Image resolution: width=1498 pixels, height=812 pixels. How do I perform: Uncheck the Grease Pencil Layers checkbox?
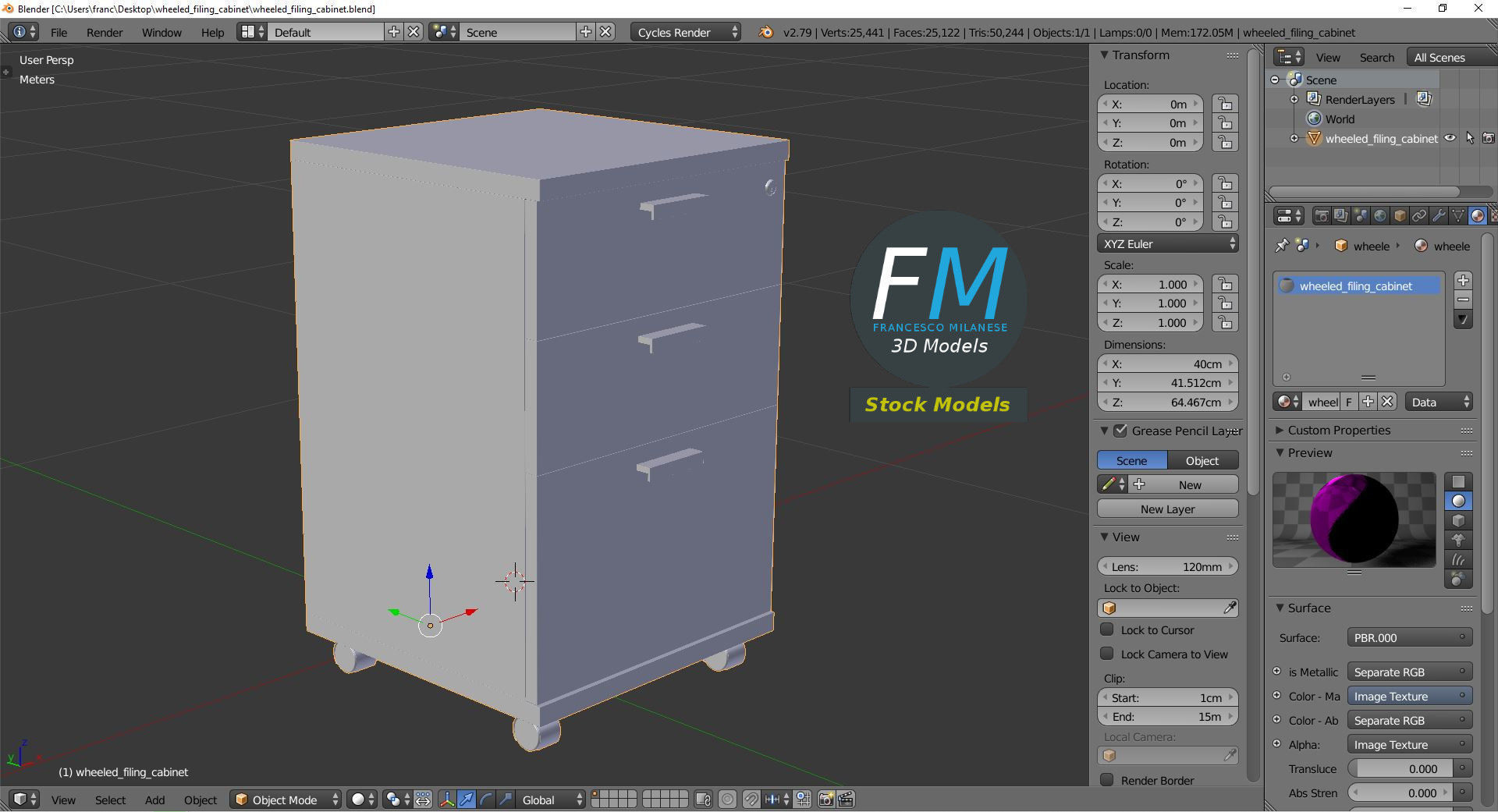1120,431
